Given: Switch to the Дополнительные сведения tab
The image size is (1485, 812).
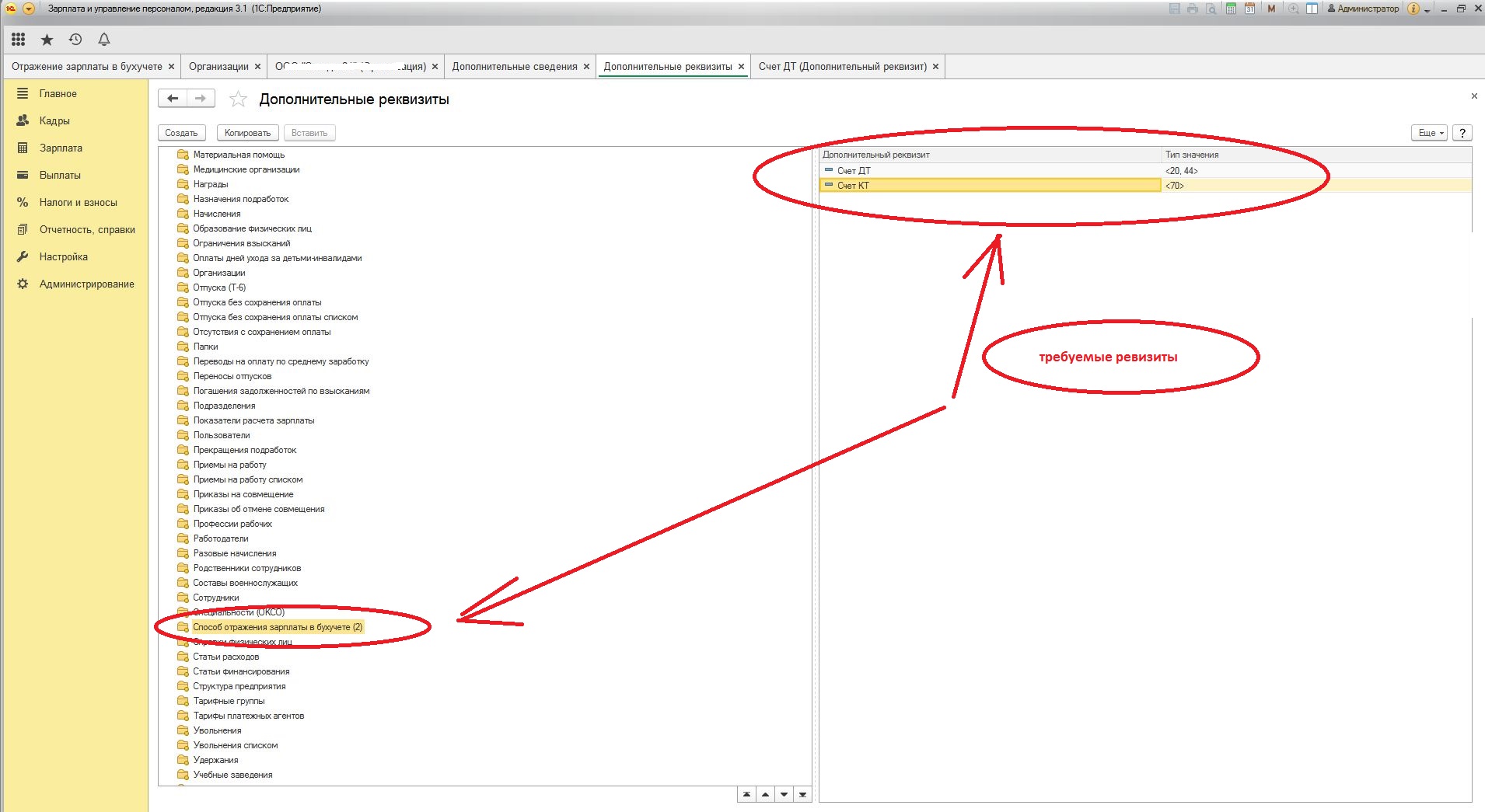Looking at the screenshot, I should 514,67.
